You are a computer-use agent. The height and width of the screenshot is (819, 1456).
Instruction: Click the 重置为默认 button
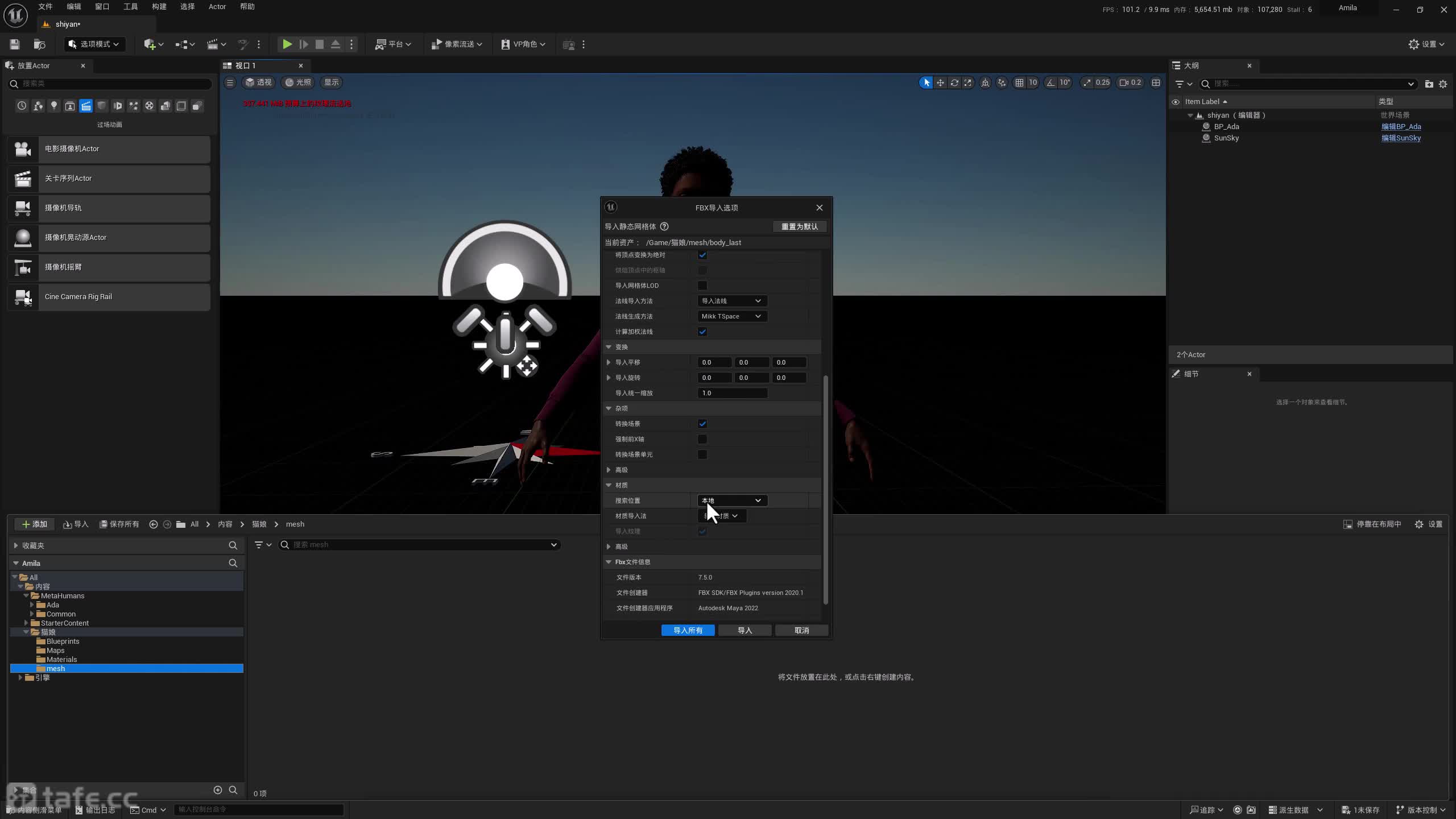(x=800, y=226)
